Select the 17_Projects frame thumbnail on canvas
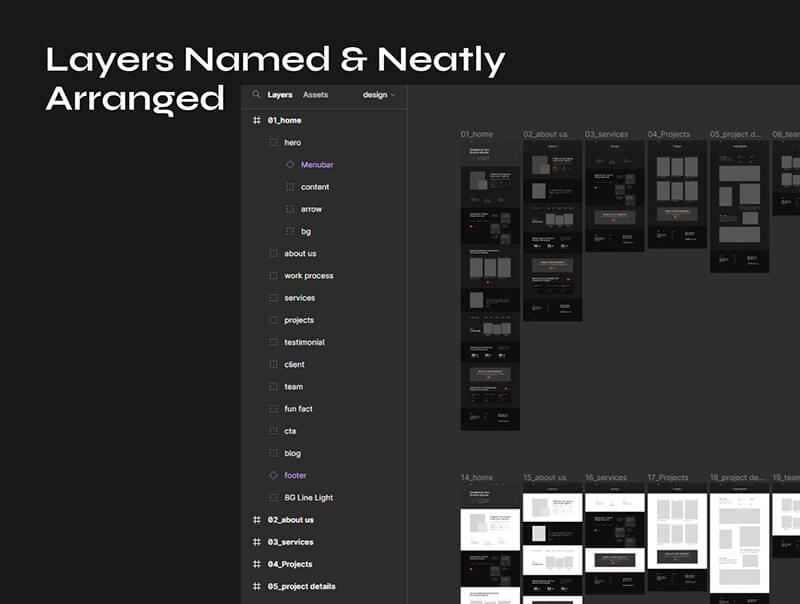This screenshot has width=800, height=604. click(677, 540)
